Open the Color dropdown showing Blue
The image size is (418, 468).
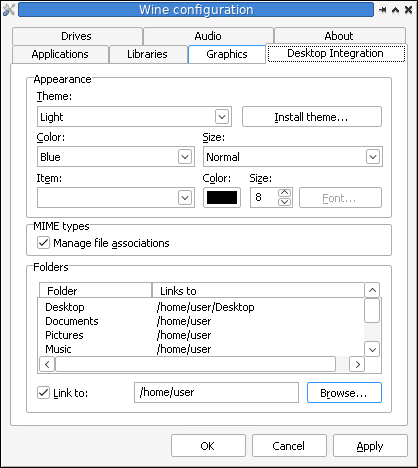pyautogui.click(x=116, y=157)
